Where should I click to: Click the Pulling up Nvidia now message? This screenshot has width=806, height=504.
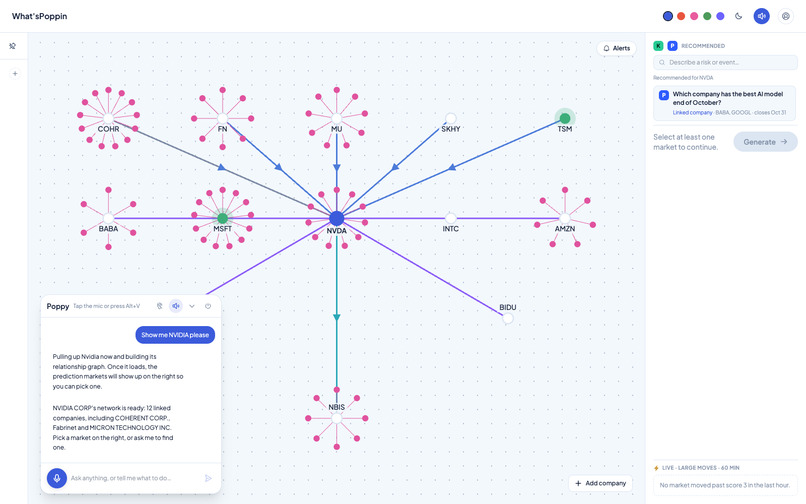click(118, 371)
